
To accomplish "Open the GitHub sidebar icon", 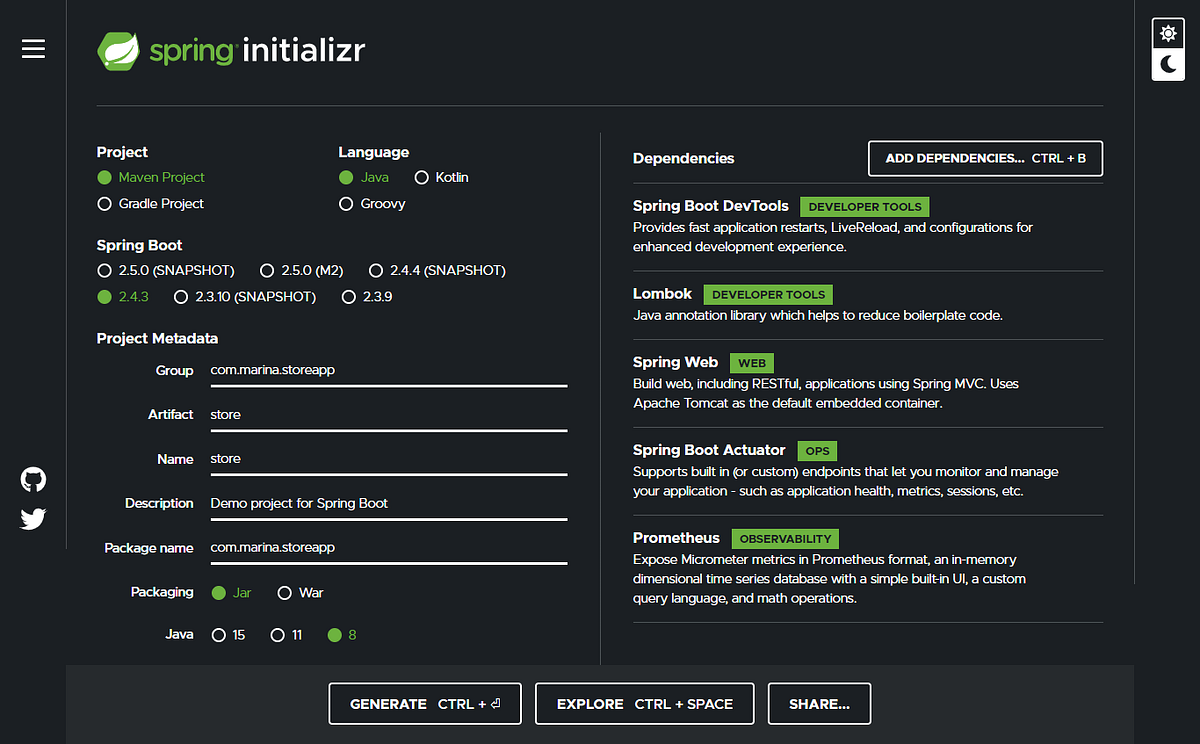I will coord(33,479).
